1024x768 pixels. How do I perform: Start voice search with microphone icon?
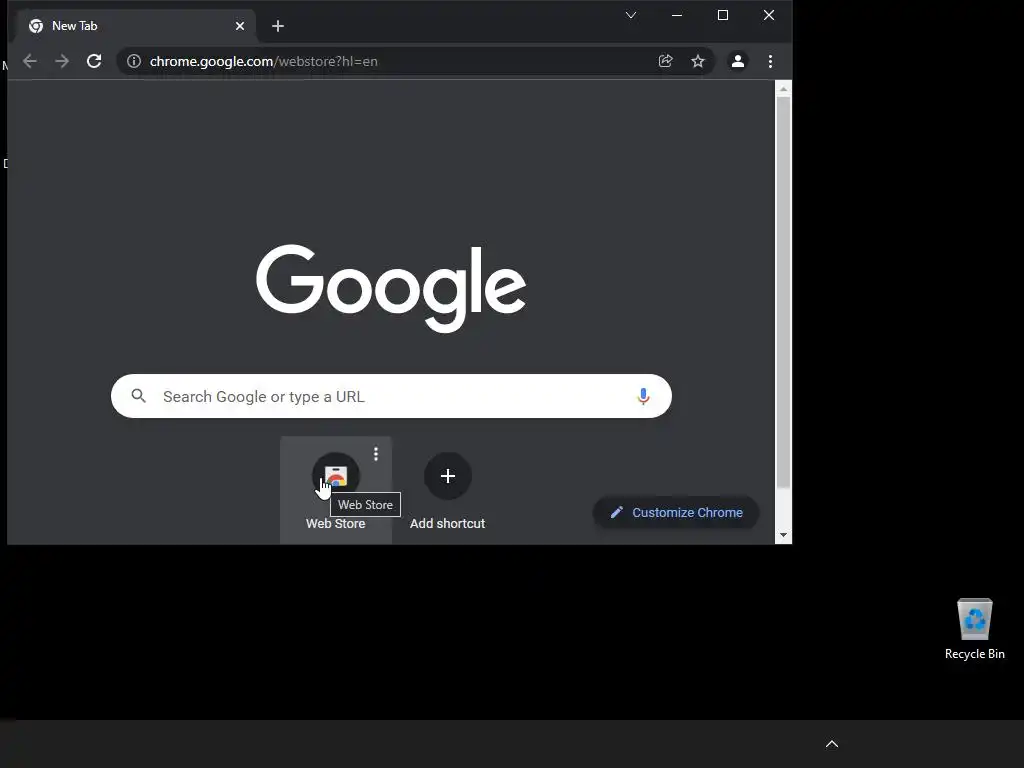pos(643,396)
